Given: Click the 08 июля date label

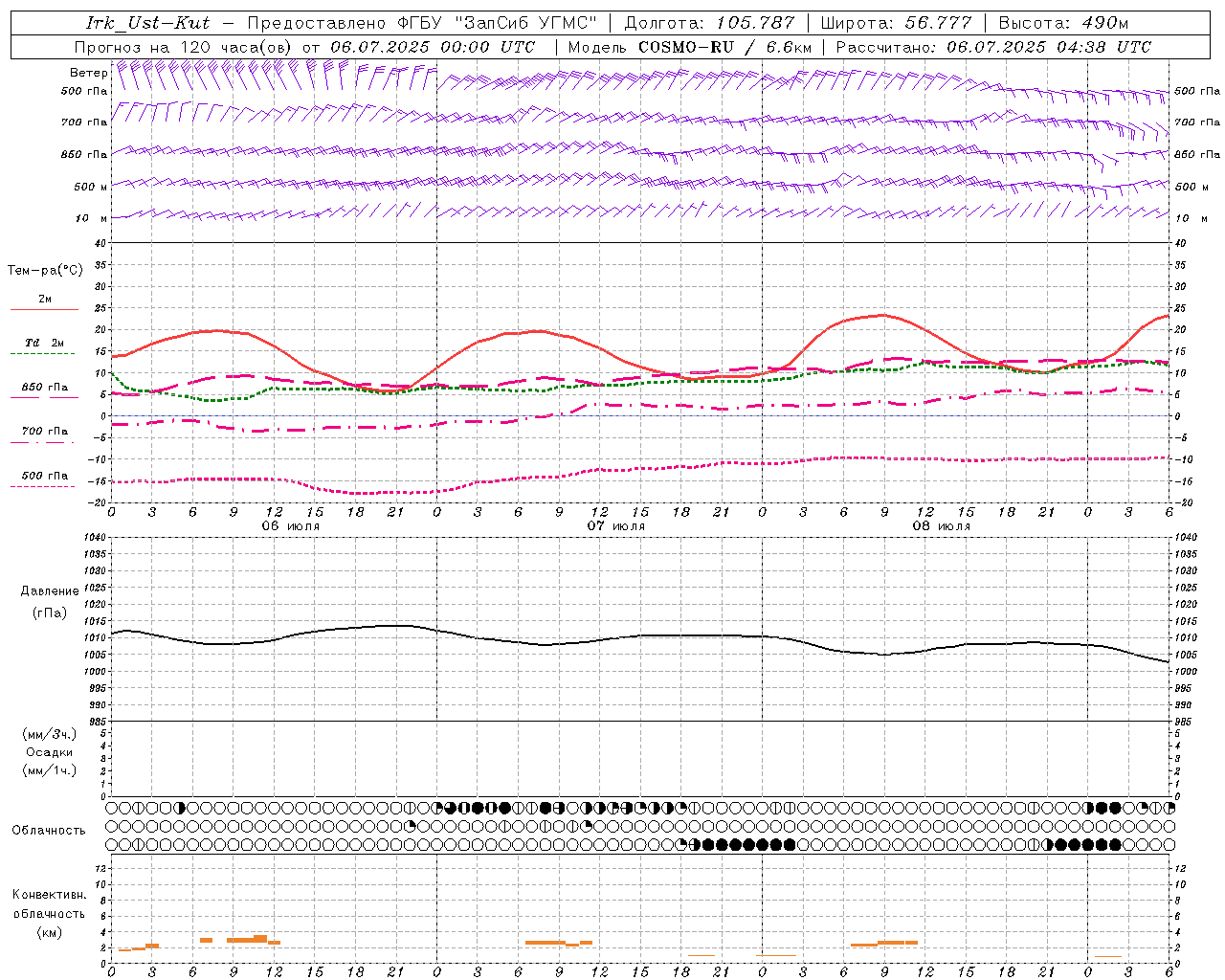Looking at the screenshot, I should click(942, 526).
